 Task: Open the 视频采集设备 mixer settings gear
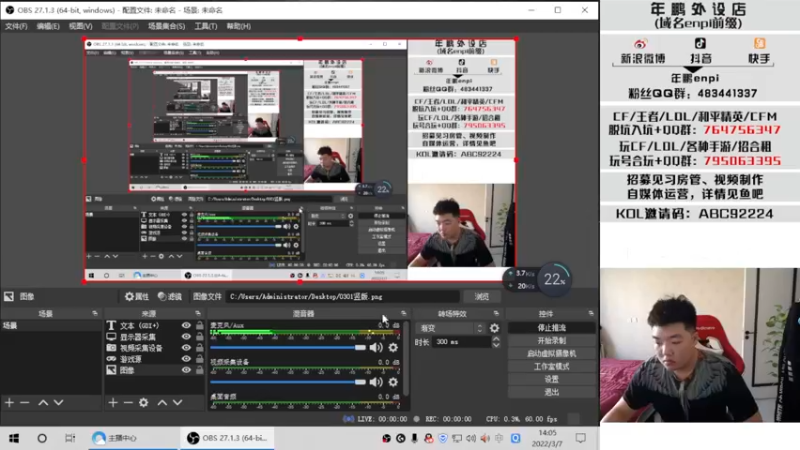[x=393, y=382]
